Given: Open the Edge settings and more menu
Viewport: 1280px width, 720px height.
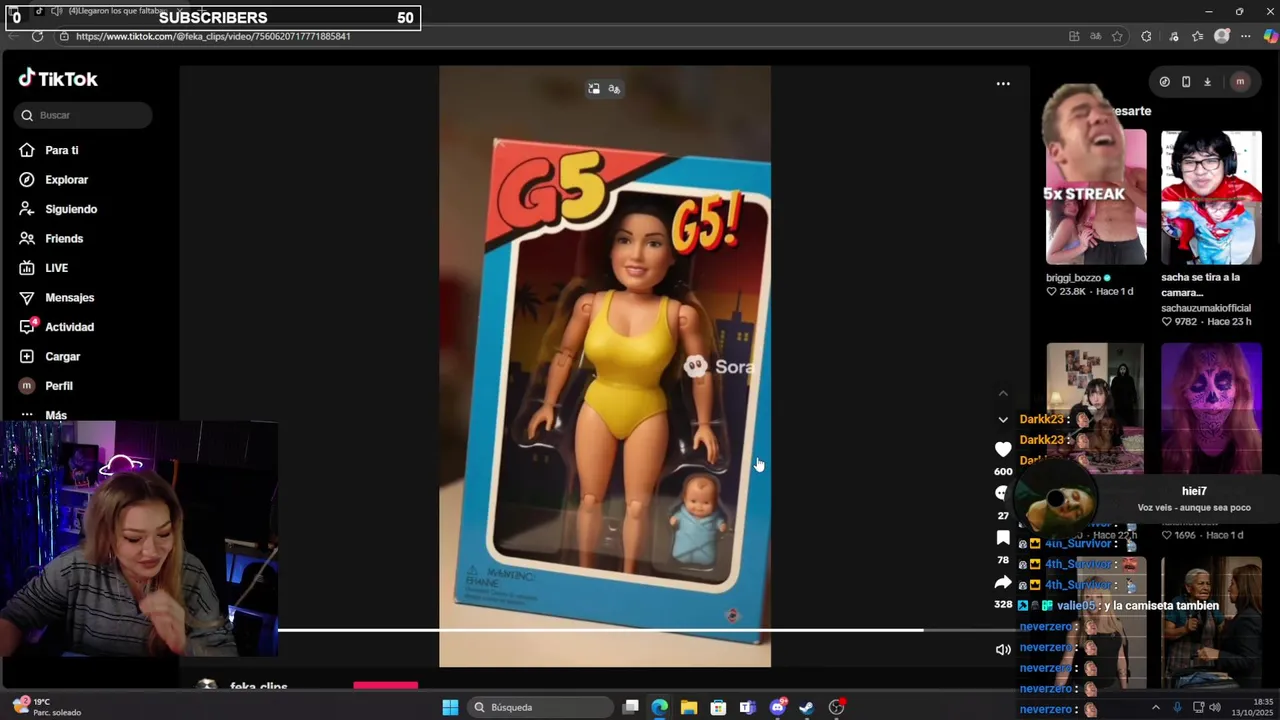Looking at the screenshot, I should point(1246,36).
